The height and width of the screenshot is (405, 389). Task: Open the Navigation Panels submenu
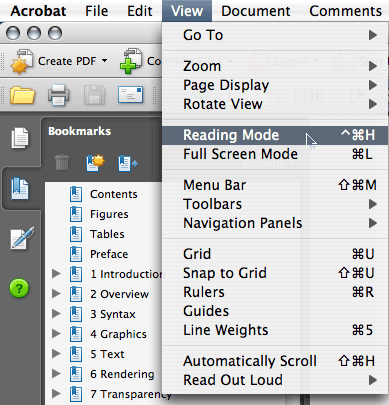coord(275,223)
